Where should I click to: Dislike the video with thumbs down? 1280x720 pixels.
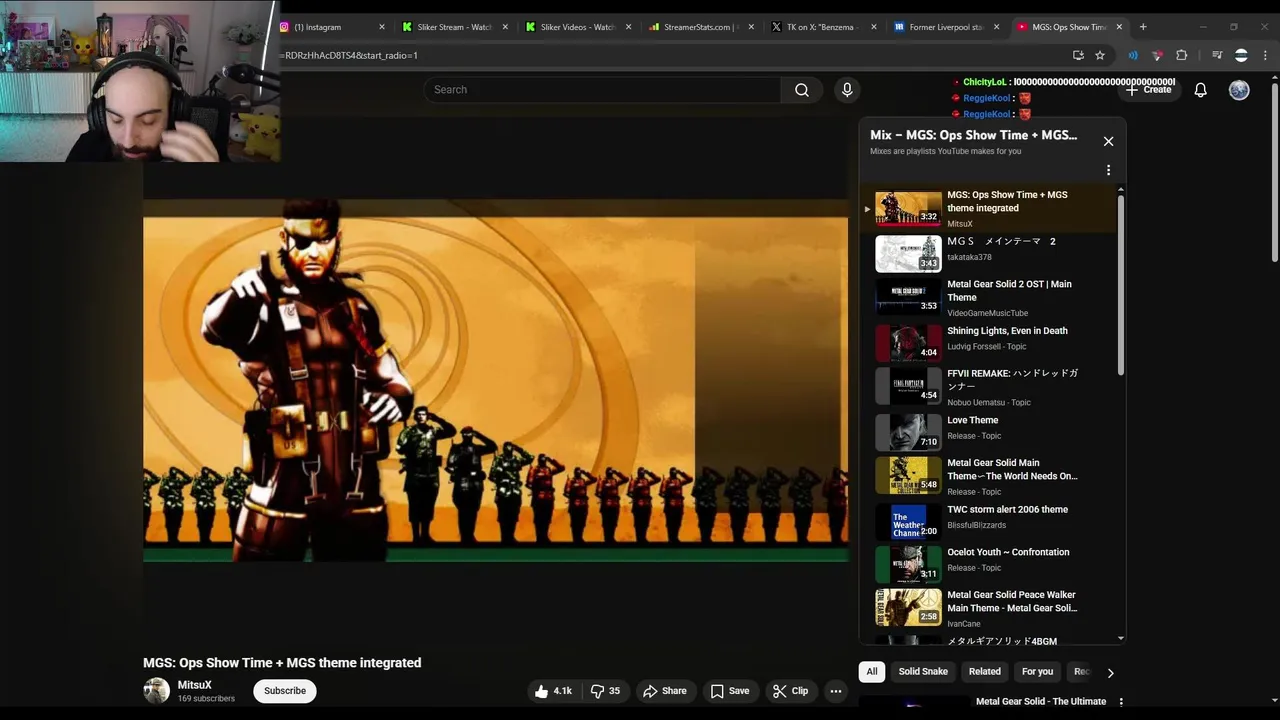click(x=605, y=691)
